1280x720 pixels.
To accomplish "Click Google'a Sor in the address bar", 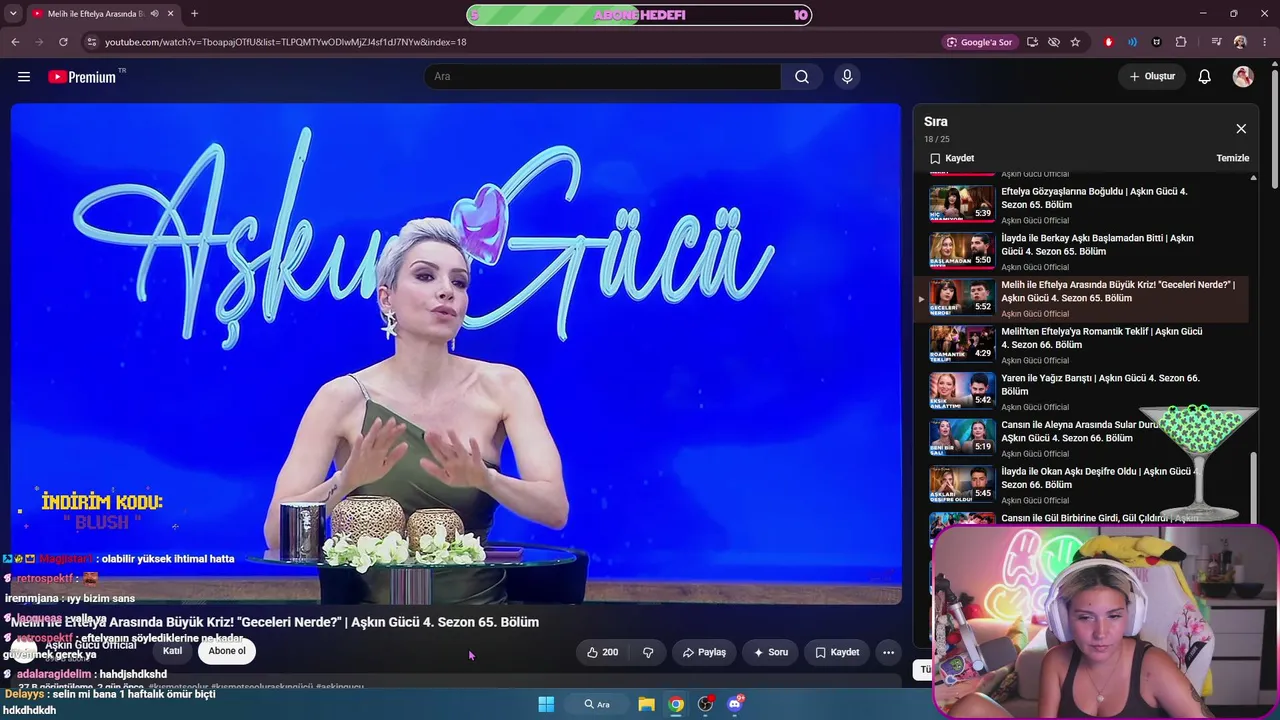I will (x=979, y=42).
